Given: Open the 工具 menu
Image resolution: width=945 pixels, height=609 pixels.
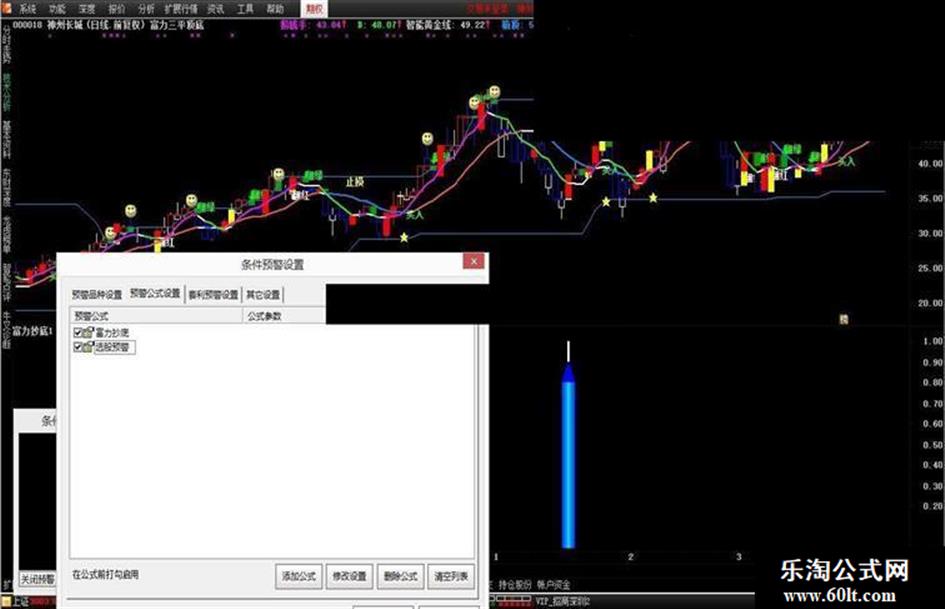Looking at the screenshot, I should [x=245, y=8].
